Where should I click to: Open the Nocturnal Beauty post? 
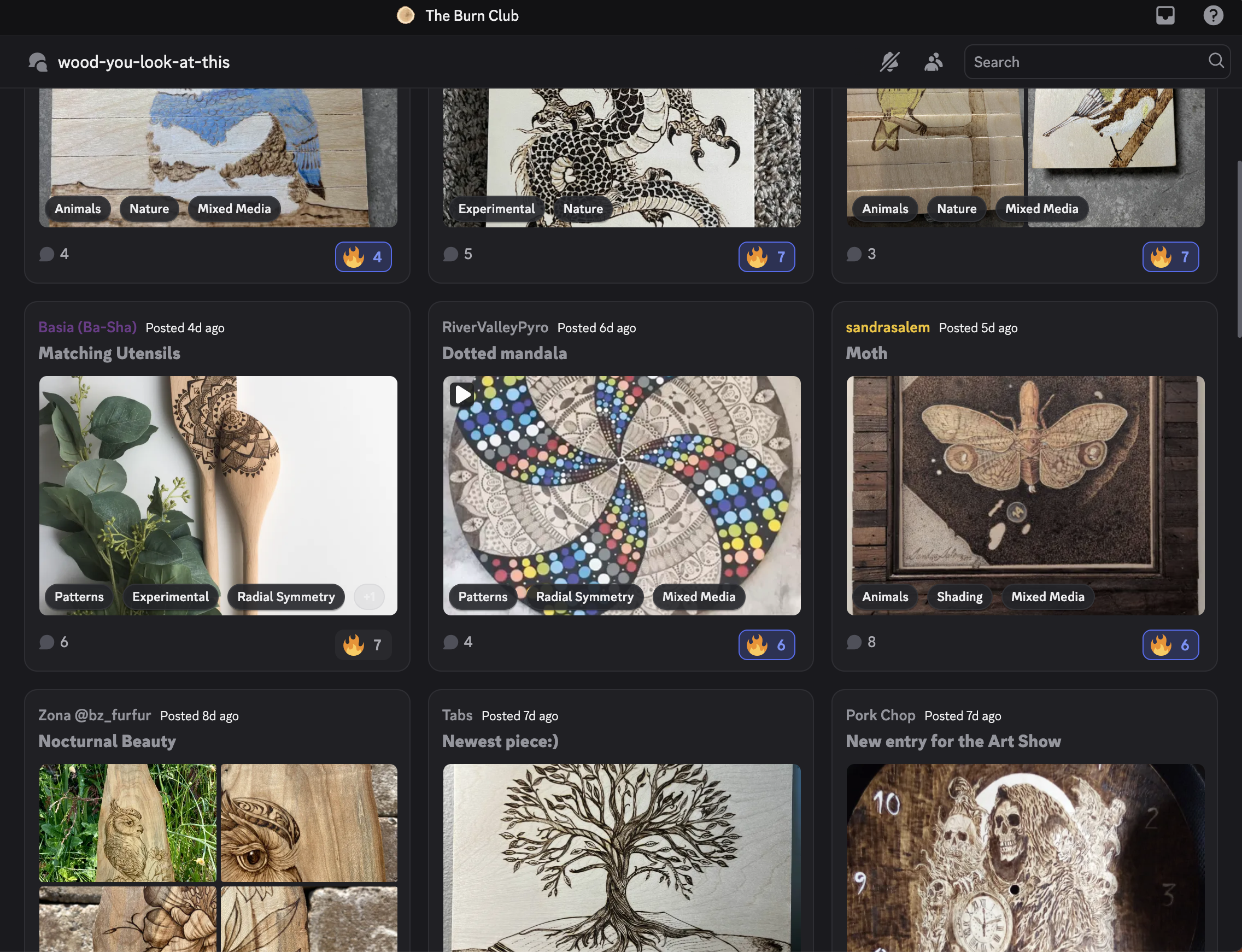(x=107, y=741)
